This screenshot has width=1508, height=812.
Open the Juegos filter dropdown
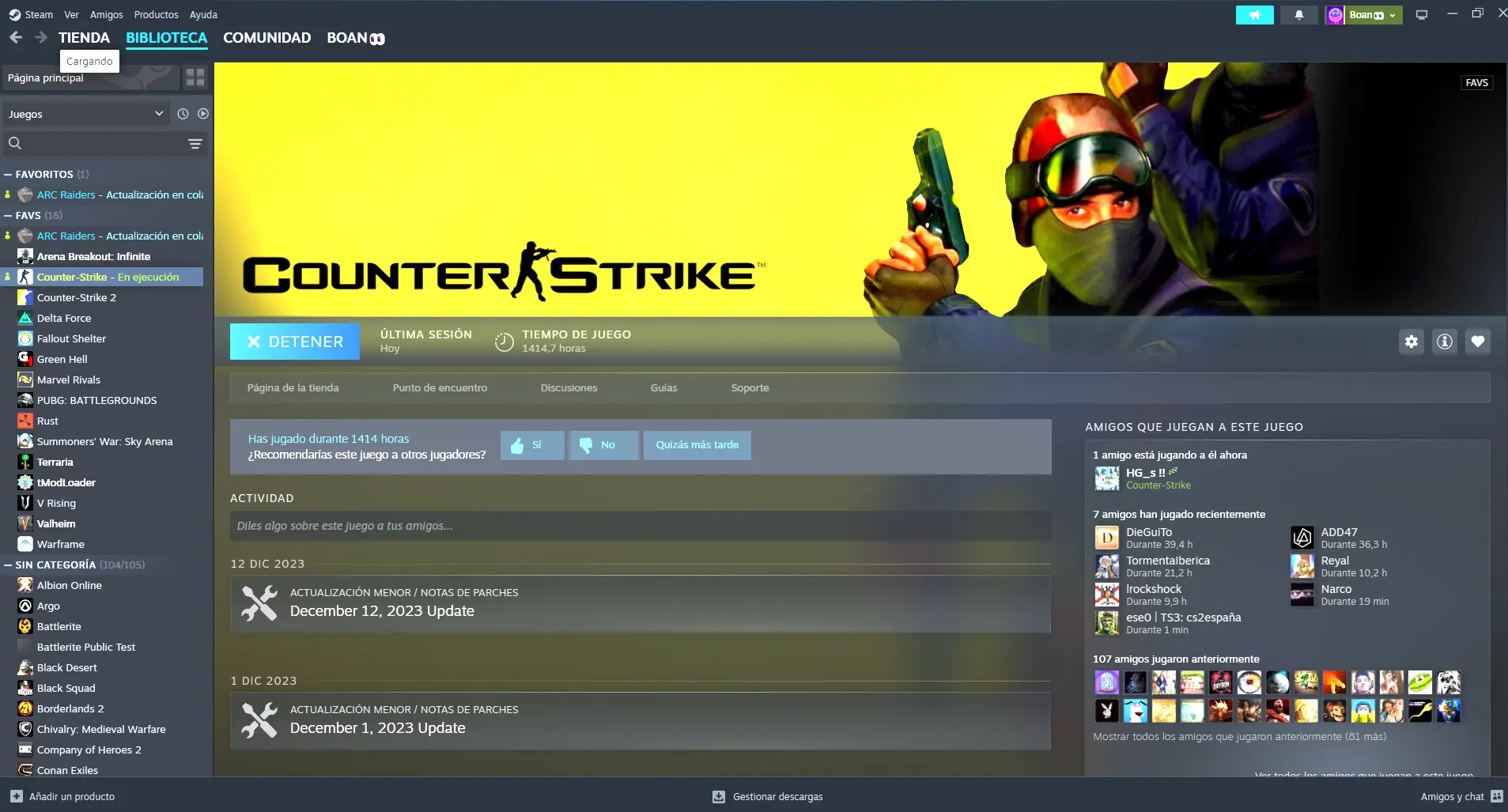(85, 114)
